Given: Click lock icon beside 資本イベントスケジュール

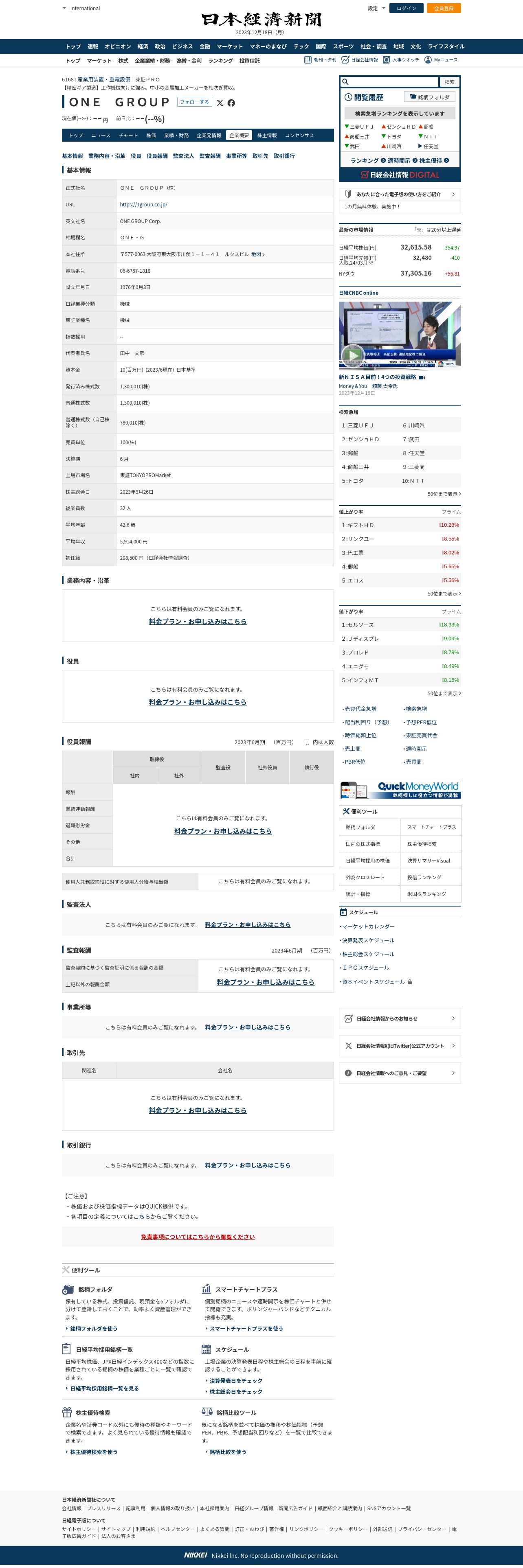Looking at the screenshot, I should pos(410,982).
